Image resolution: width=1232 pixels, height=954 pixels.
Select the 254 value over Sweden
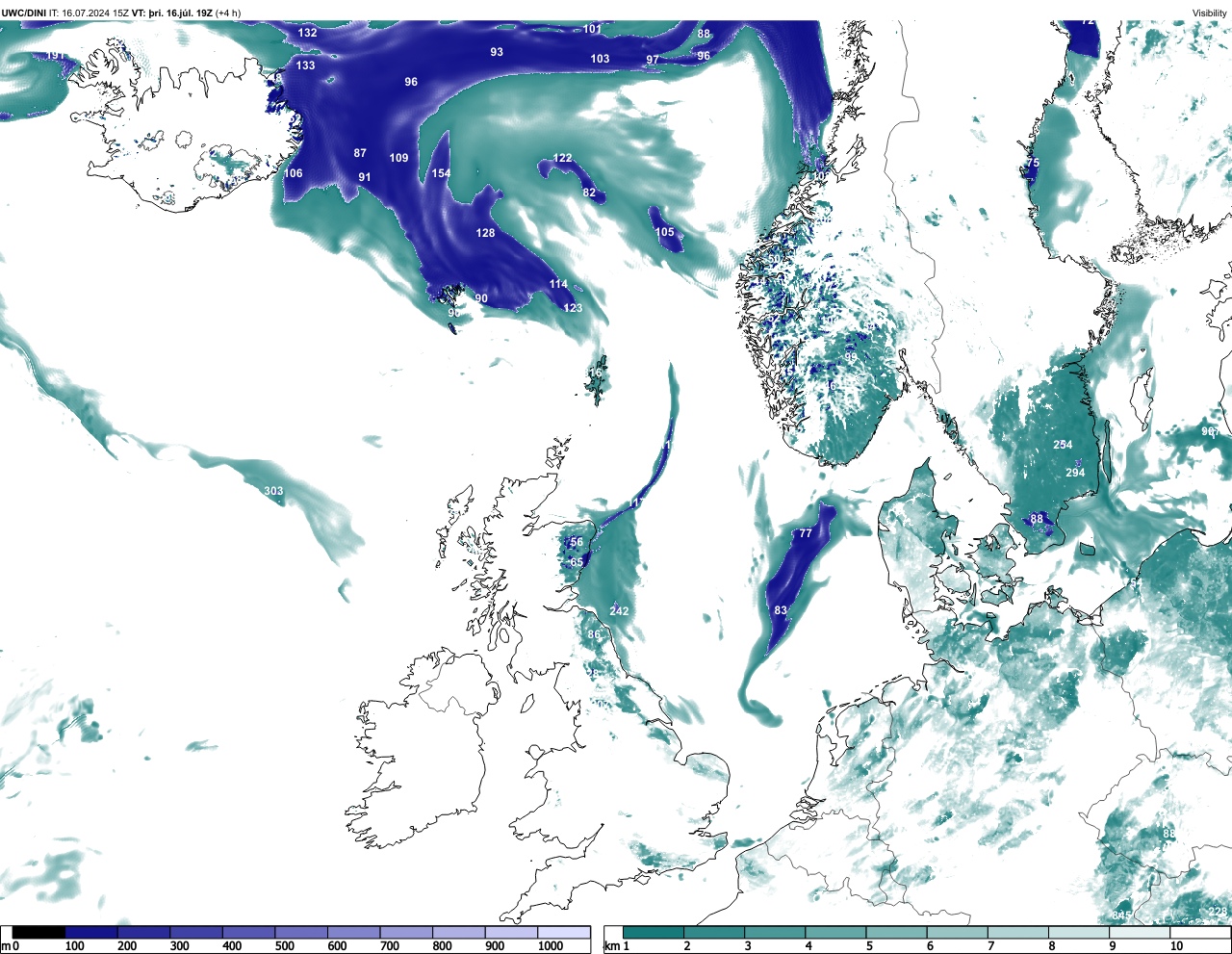1063,445
